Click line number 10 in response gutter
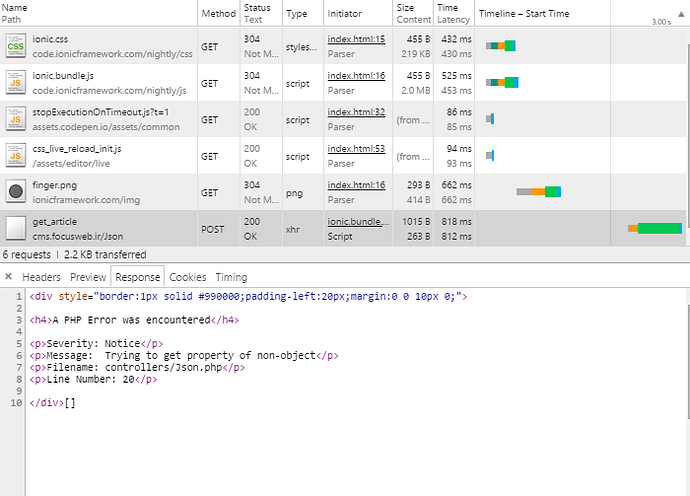 (16, 403)
